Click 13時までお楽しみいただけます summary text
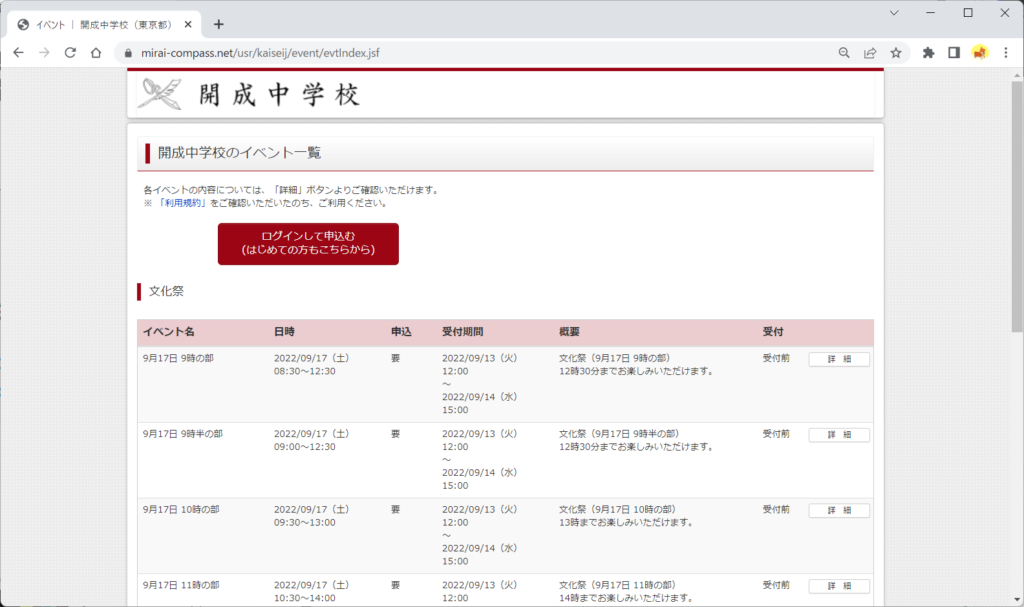Viewport: 1024px width, 607px height. (626, 523)
